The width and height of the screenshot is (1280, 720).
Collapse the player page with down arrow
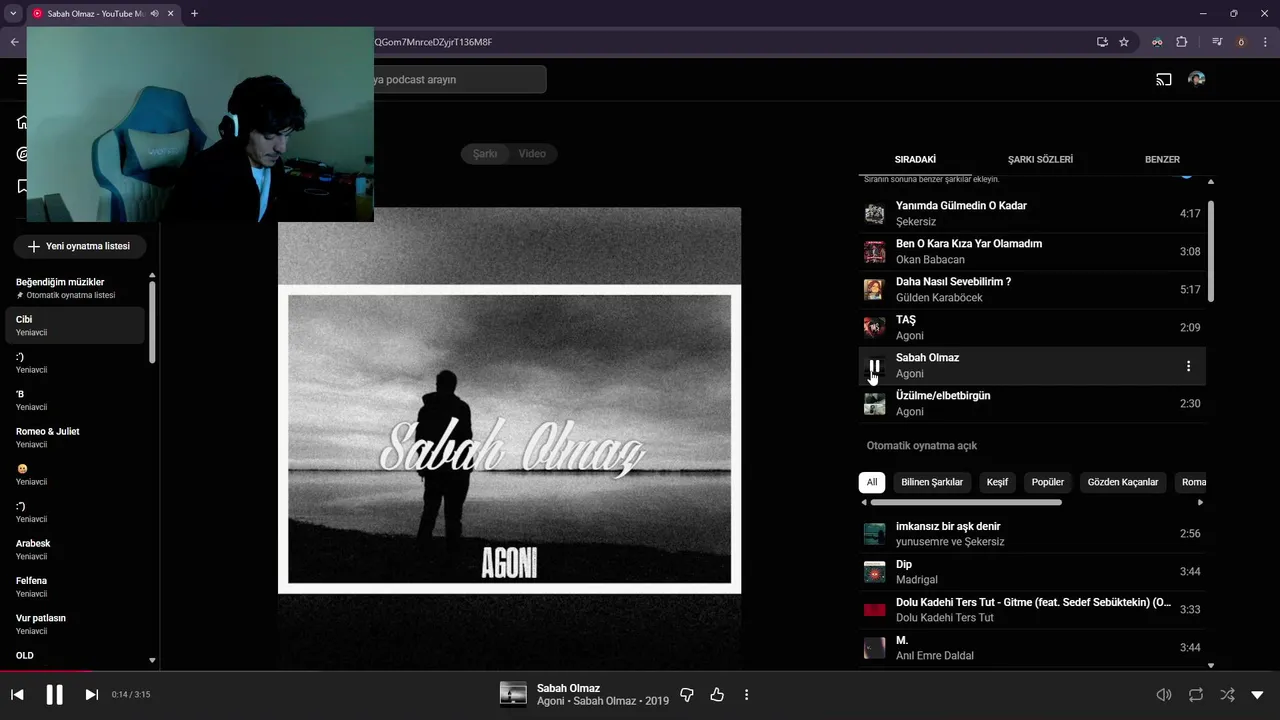pyautogui.click(x=1258, y=694)
